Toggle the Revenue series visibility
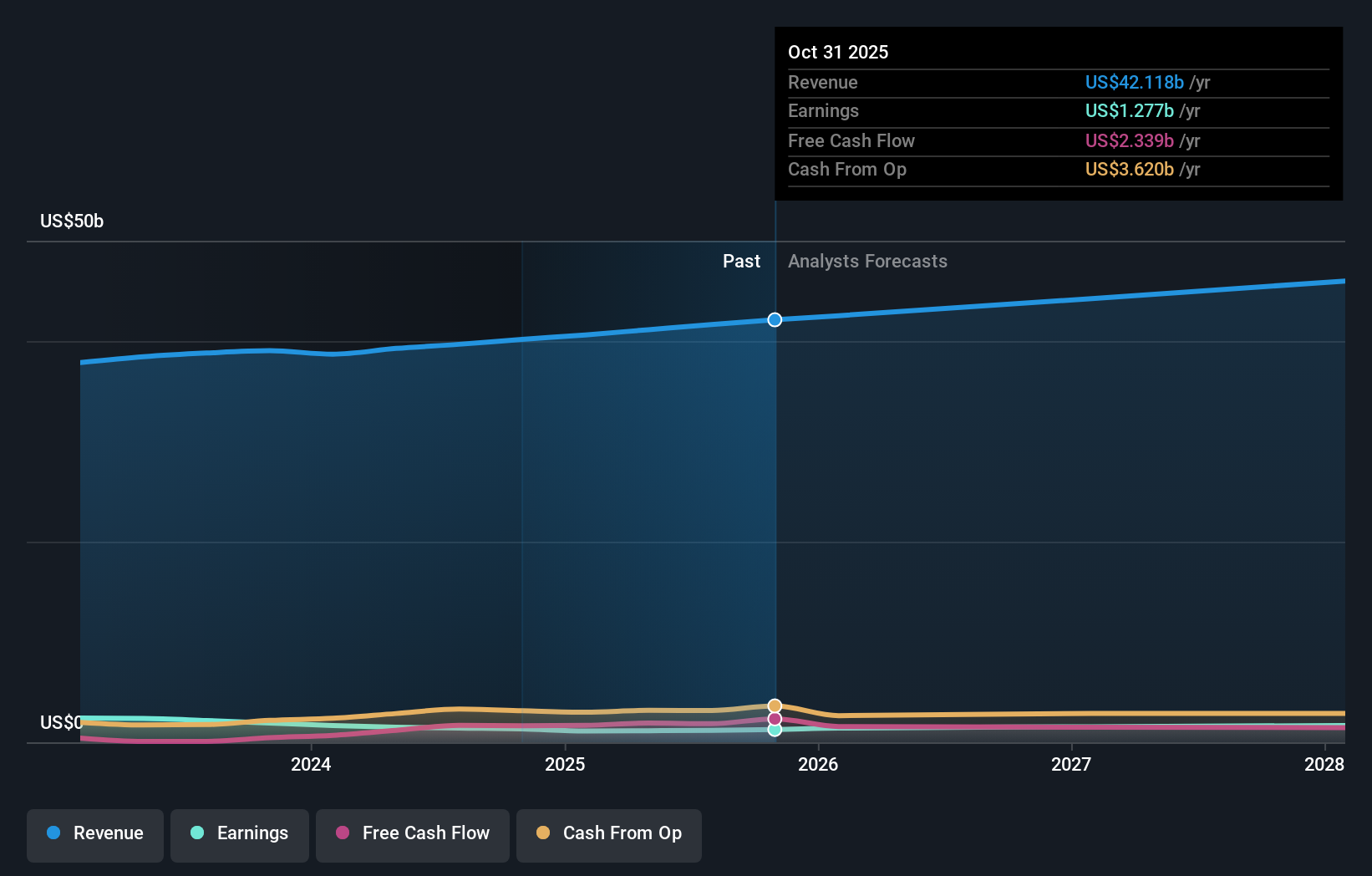Image resolution: width=1372 pixels, height=876 pixels. point(94,835)
